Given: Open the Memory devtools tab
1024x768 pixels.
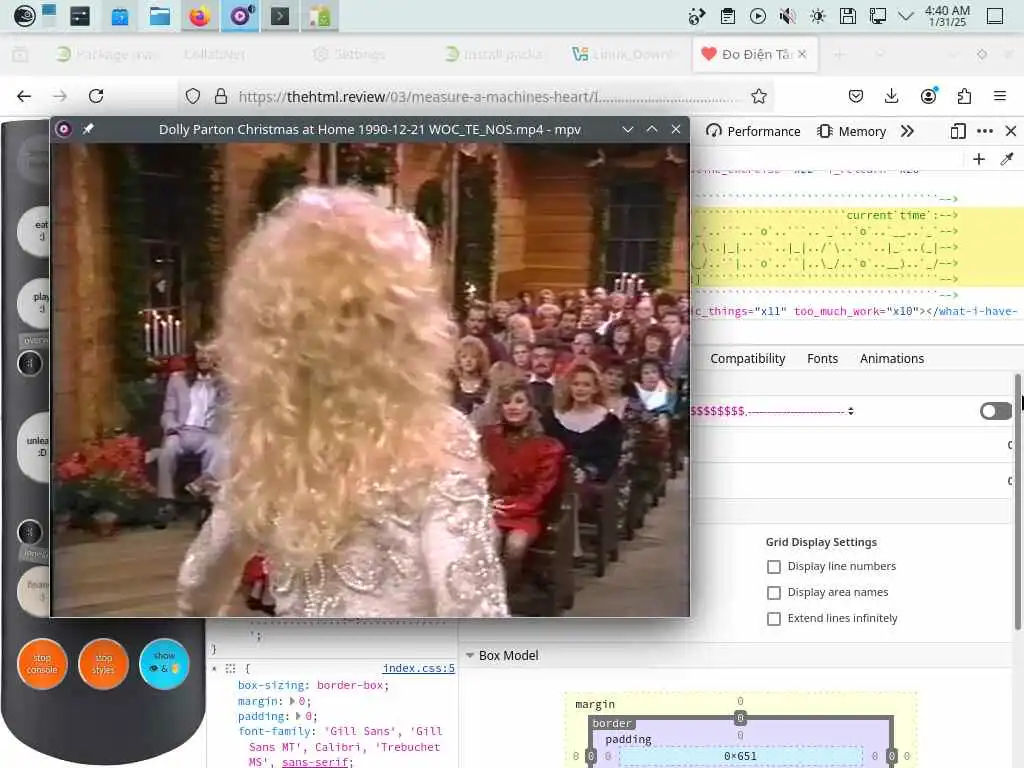Looking at the screenshot, I should tap(852, 131).
